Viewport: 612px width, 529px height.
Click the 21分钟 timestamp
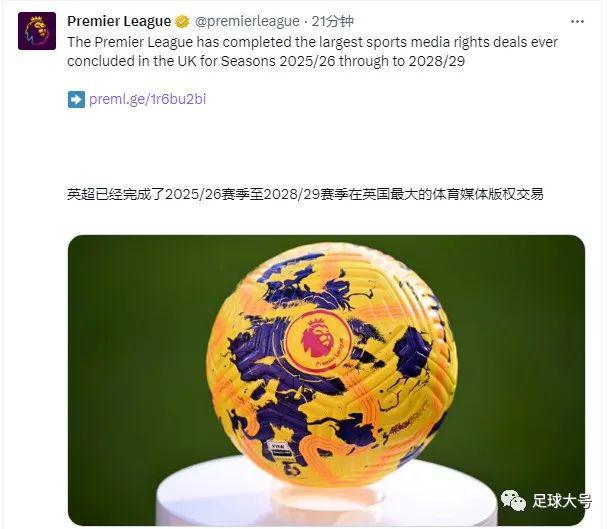pos(332,21)
